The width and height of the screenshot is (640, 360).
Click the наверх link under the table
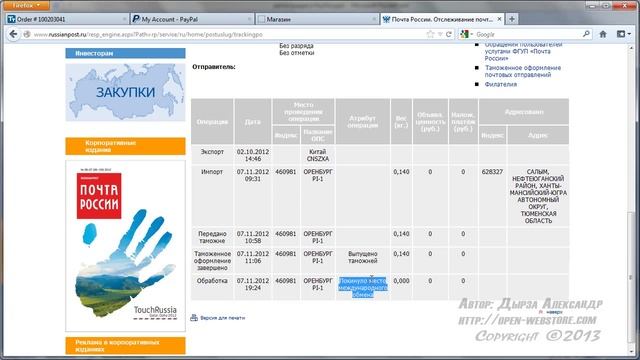[554, 312]
